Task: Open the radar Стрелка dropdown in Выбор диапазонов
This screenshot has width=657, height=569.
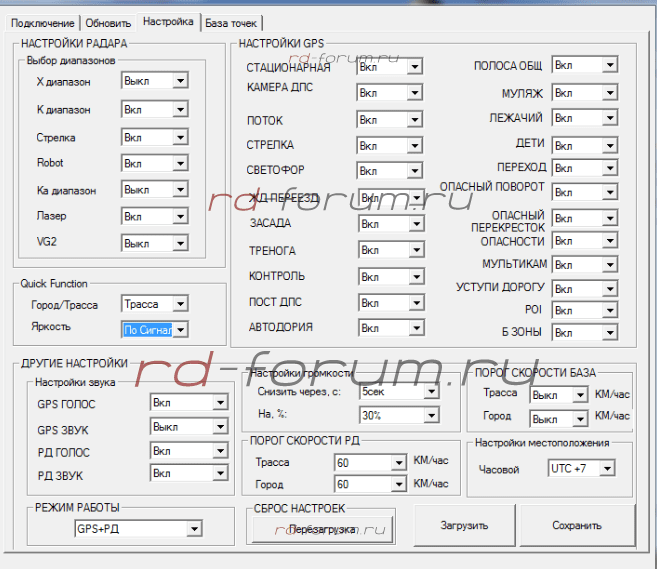Action: tap(155, 137)
